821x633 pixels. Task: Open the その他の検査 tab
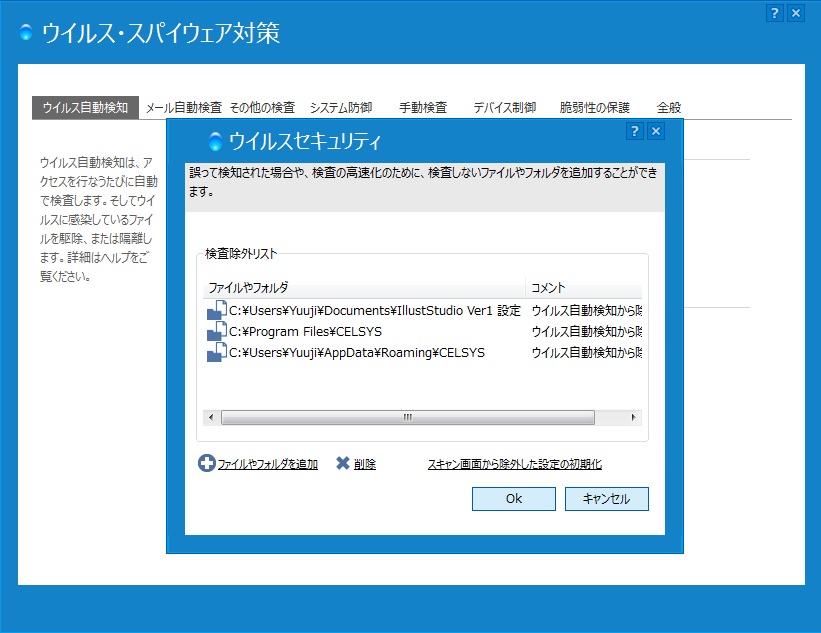coord(262,108)
